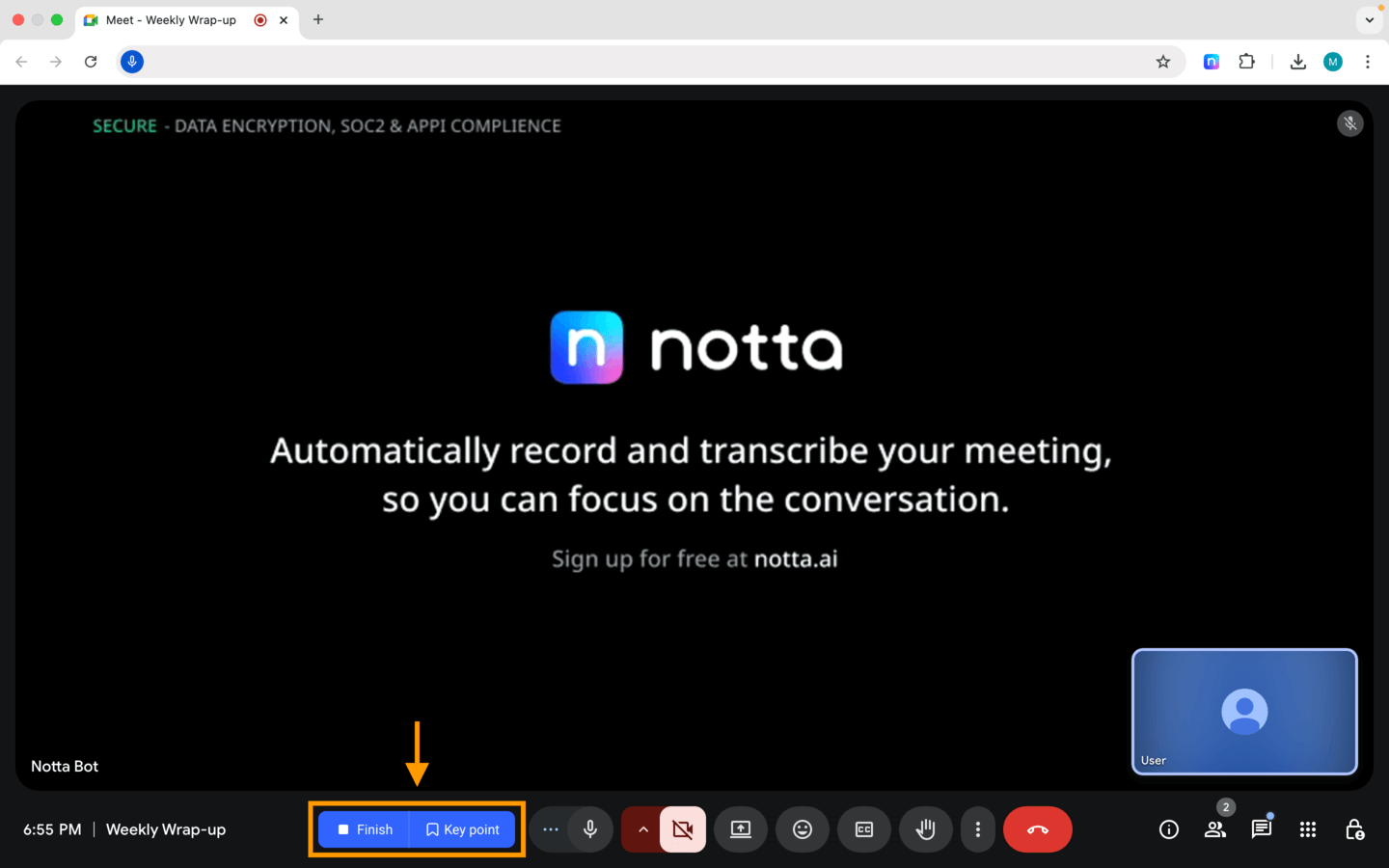This screenshot has width=1389, height=868.
Task: Toggle closed captions (CC)
Action: pyautogui.click(x=864, y=829)
